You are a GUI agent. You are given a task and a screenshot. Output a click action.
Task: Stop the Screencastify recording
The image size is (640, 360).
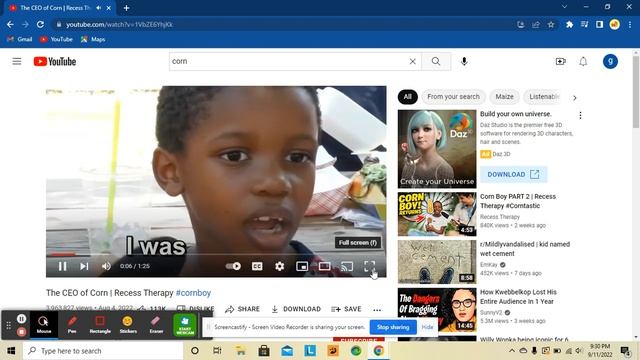[22, 332]
